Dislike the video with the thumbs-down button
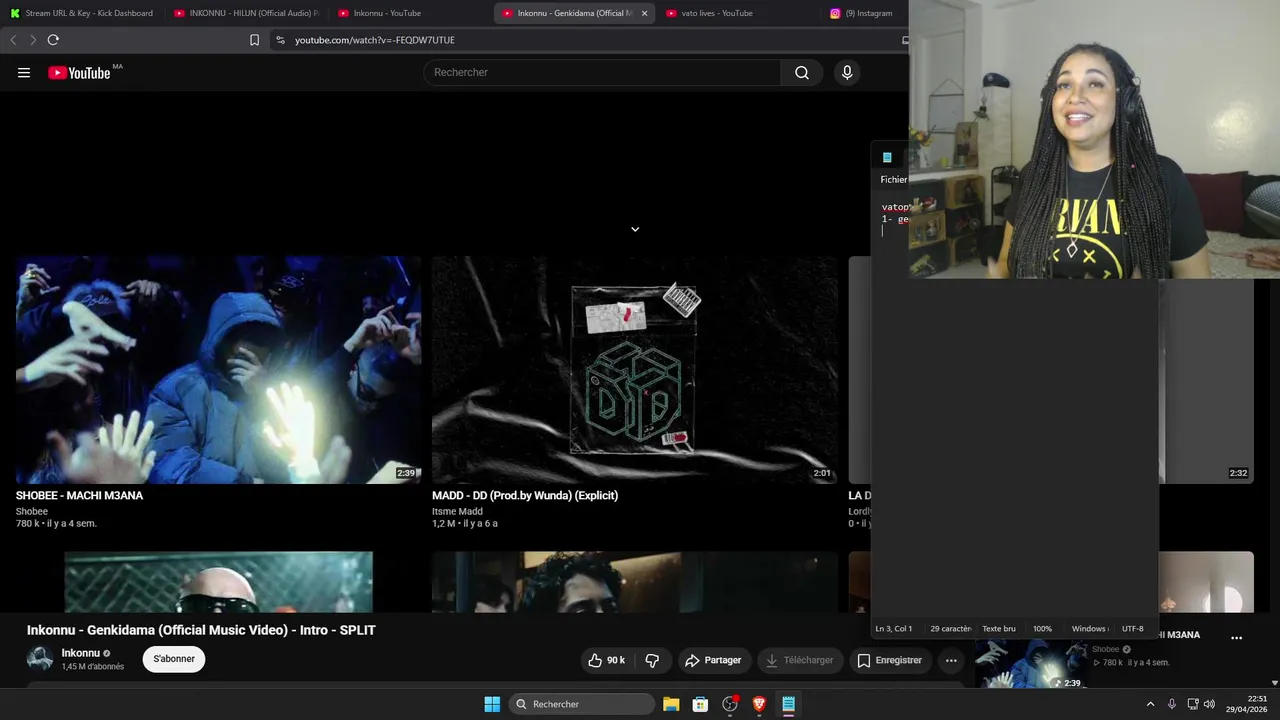This screenshot has height=720, width=1280. tap(653, 660)
